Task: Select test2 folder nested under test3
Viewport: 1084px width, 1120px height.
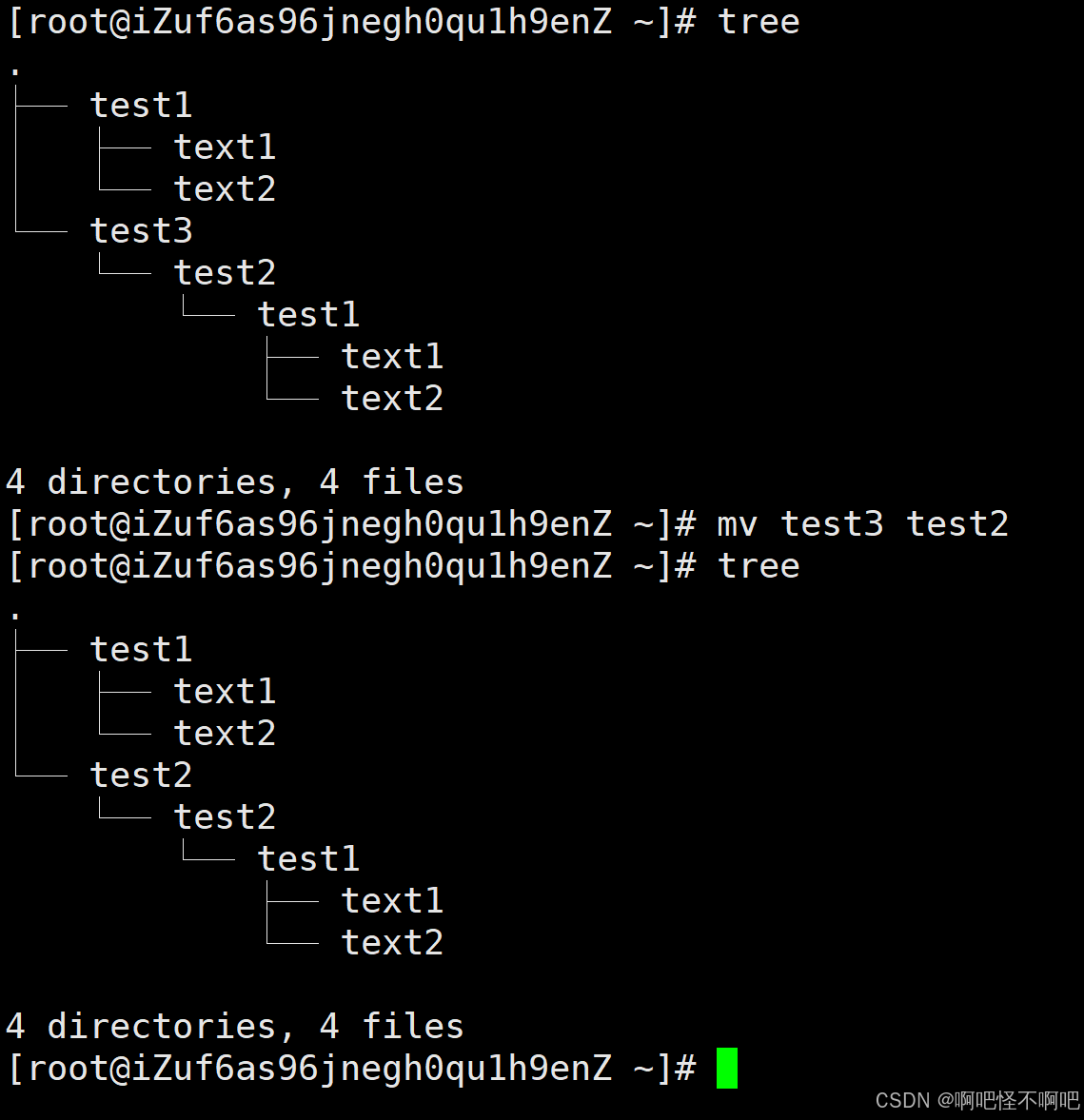Action: [x=225, y=273]
